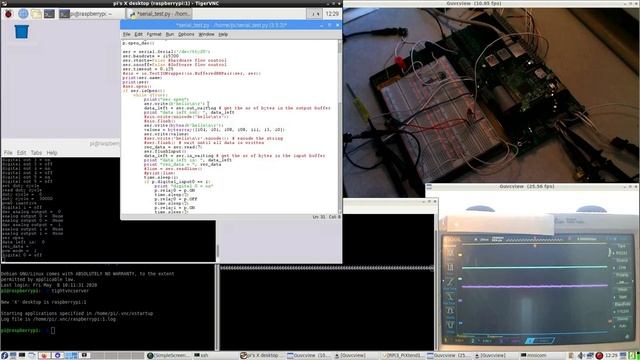
Task: Click the 'Debian GNU/Linux comes with ABSOLUTELY' line
Action: [87, 273]
